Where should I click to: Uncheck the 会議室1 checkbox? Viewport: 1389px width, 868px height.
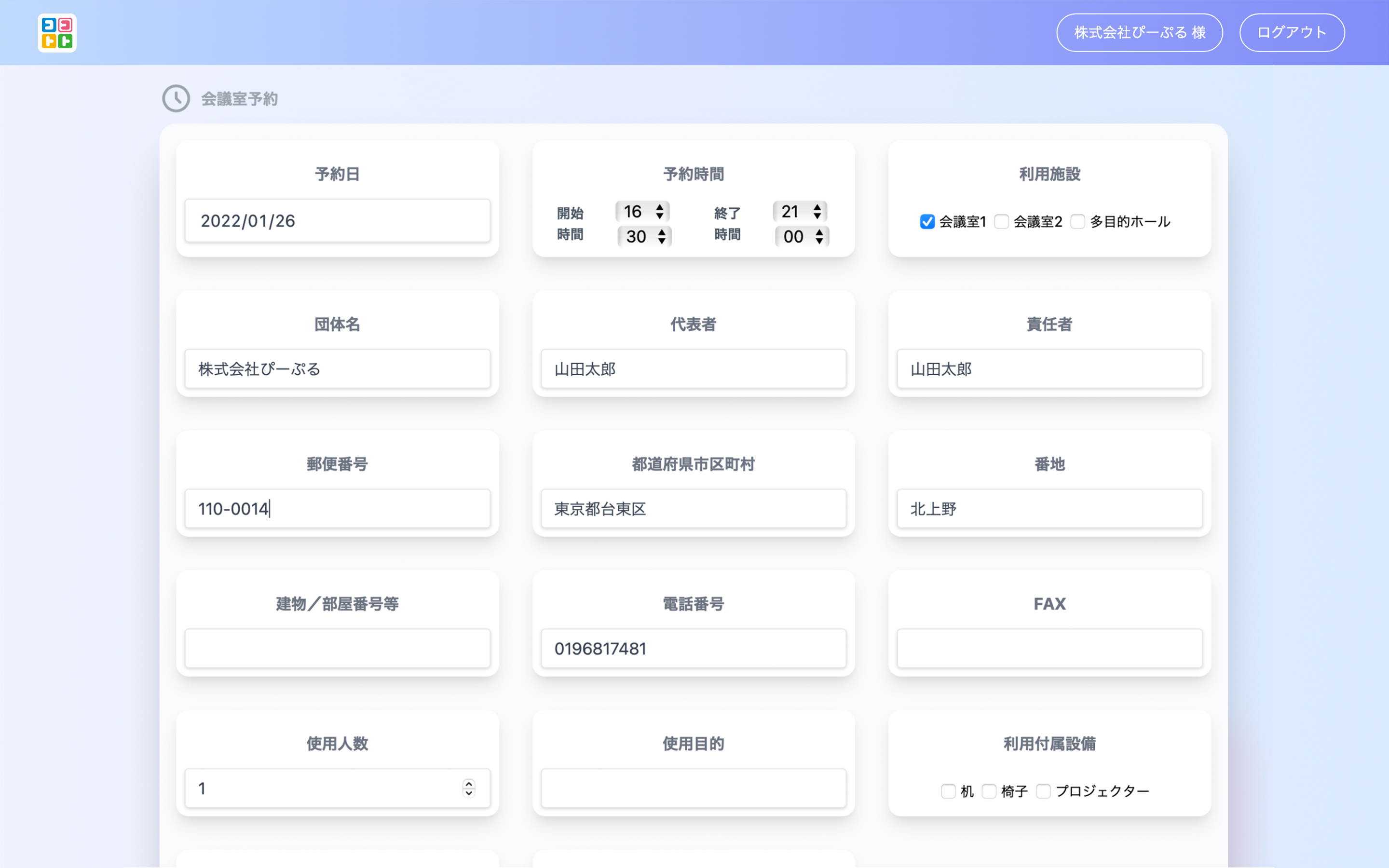point(927,222)
